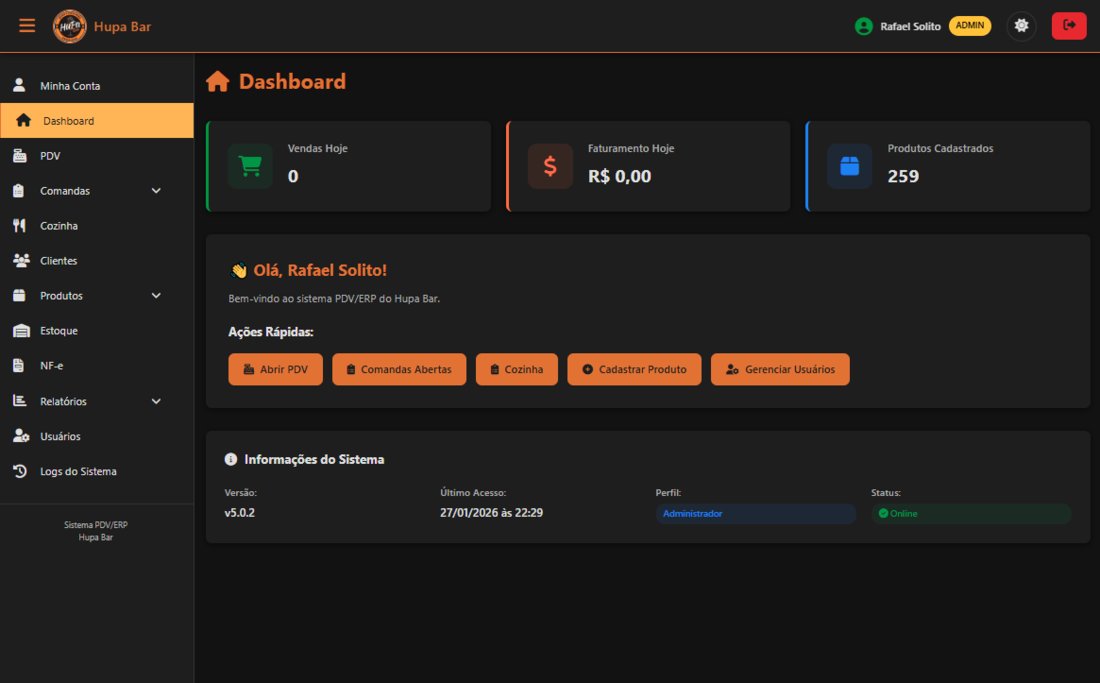The width and height of the screenshot is (1100, 683).
Task: Open Logs do Sistema in the sidebar
Action: point(97,471)
